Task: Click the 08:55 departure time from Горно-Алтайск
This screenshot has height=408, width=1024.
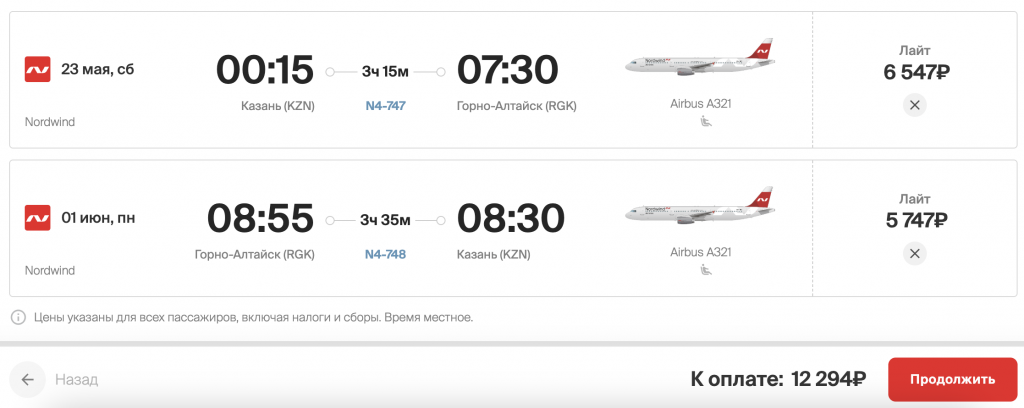Action: click(260, 218)
